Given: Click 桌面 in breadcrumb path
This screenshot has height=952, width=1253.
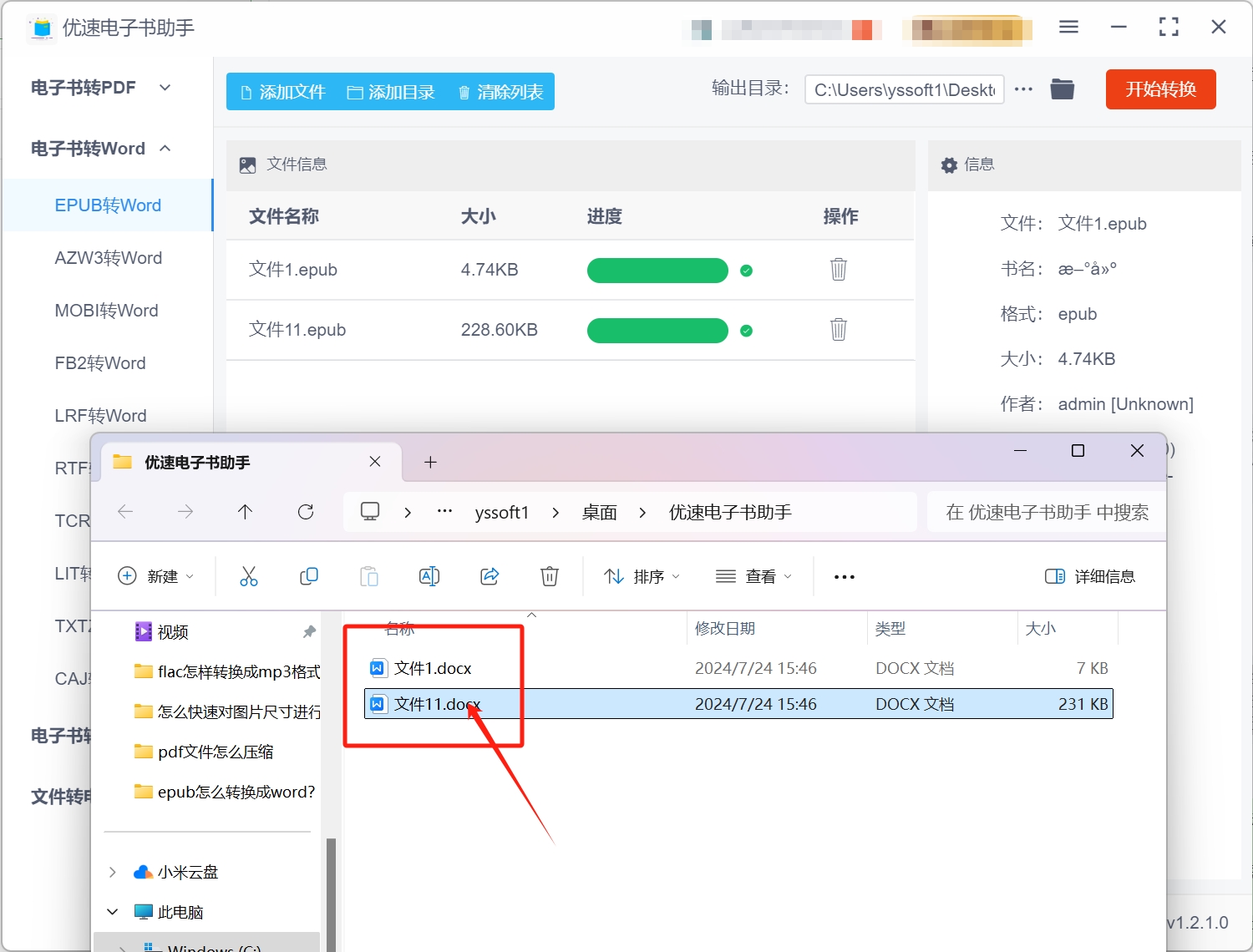Looking at the screenshot, I should pyautogui.click(x=599, y=513).
